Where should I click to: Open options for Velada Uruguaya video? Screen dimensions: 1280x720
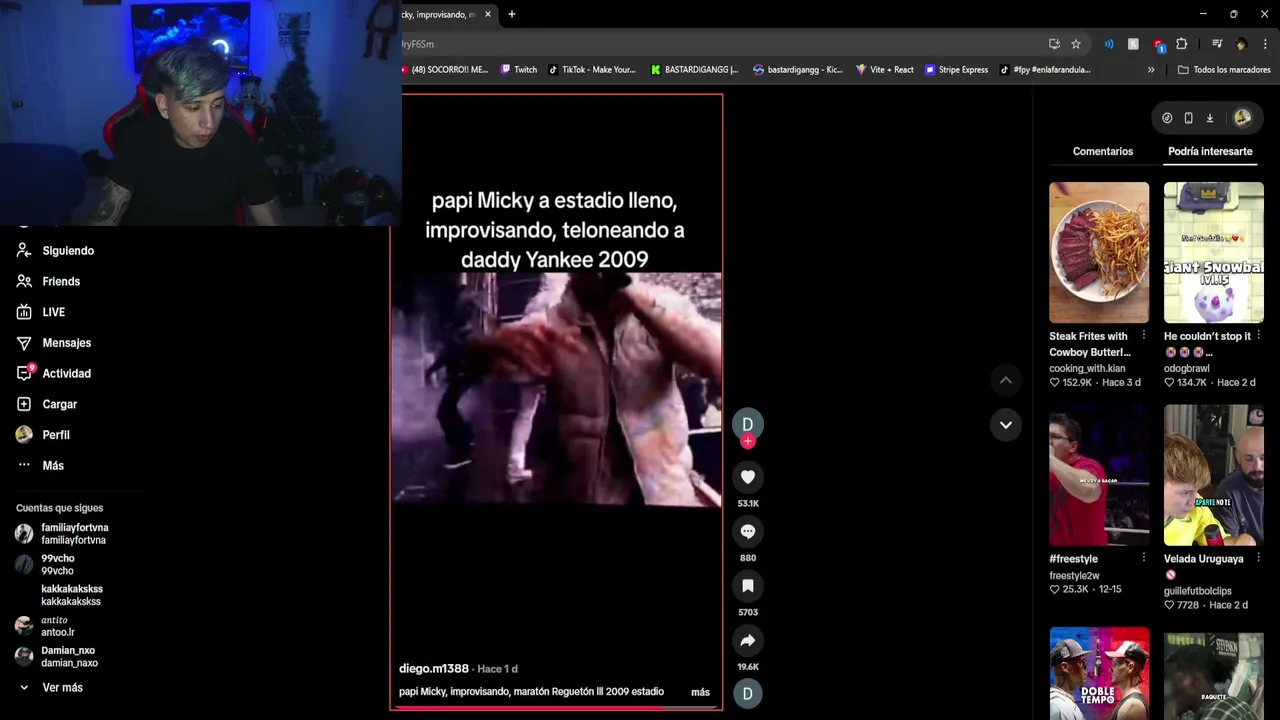click(x=1258, y=559)
